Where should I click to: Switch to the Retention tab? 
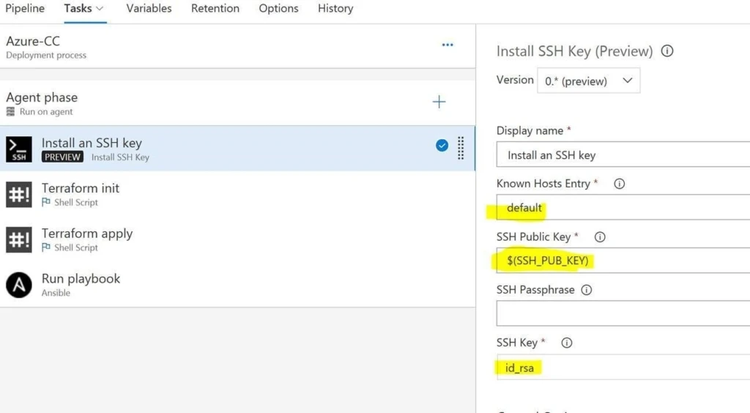215,9
